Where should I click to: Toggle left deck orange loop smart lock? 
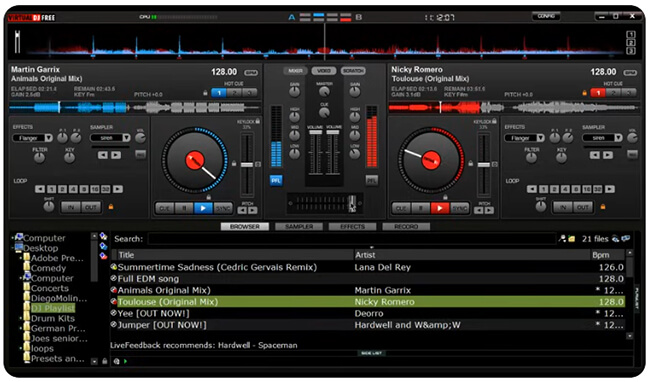coord(111,206)
